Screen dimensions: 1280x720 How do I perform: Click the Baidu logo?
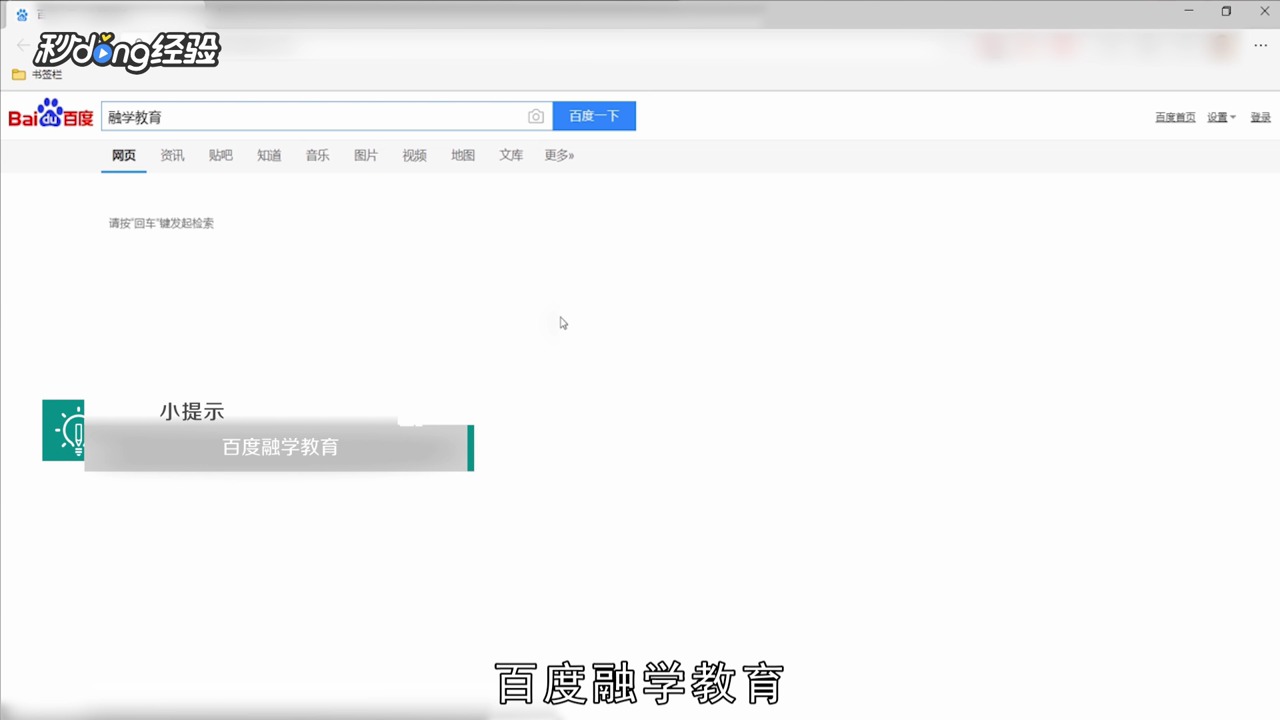tap(51, 115)
